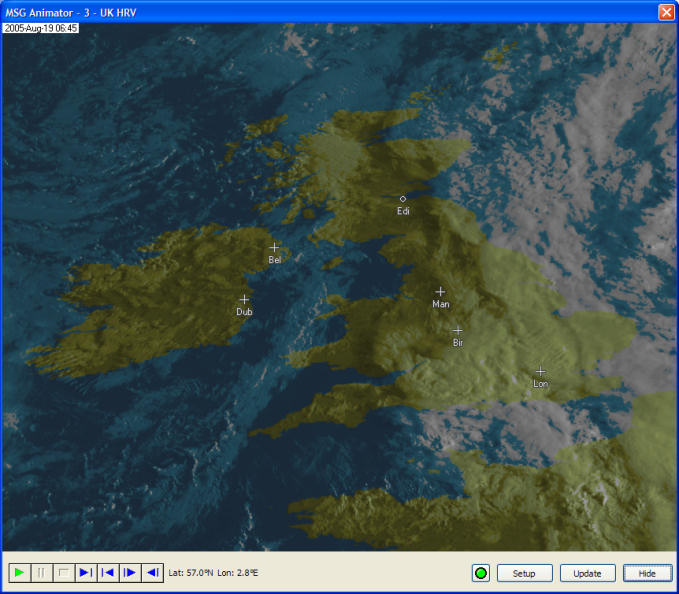679x594 pixels.
Task: Jump to first frame button
Action: click(108, 573)
